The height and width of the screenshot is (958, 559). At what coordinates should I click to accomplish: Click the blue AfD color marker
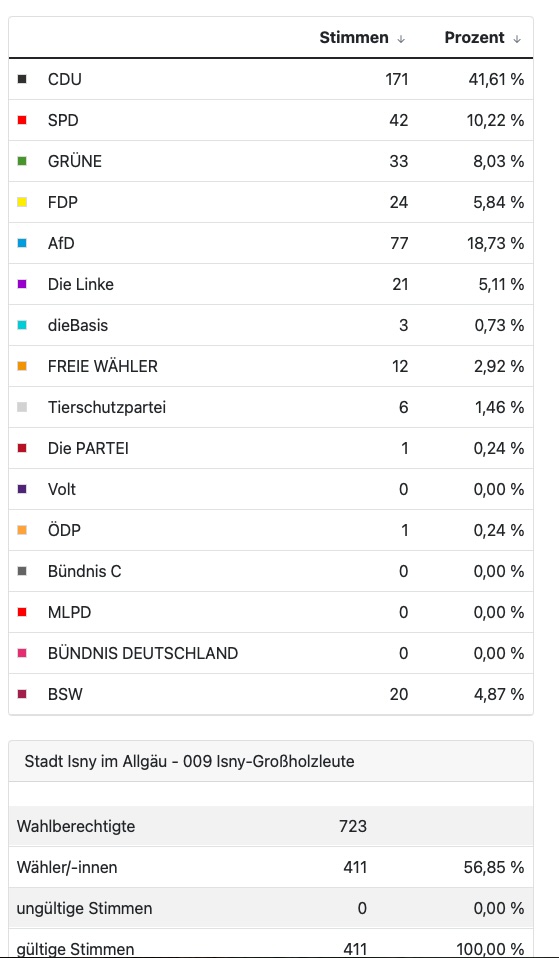22,243
